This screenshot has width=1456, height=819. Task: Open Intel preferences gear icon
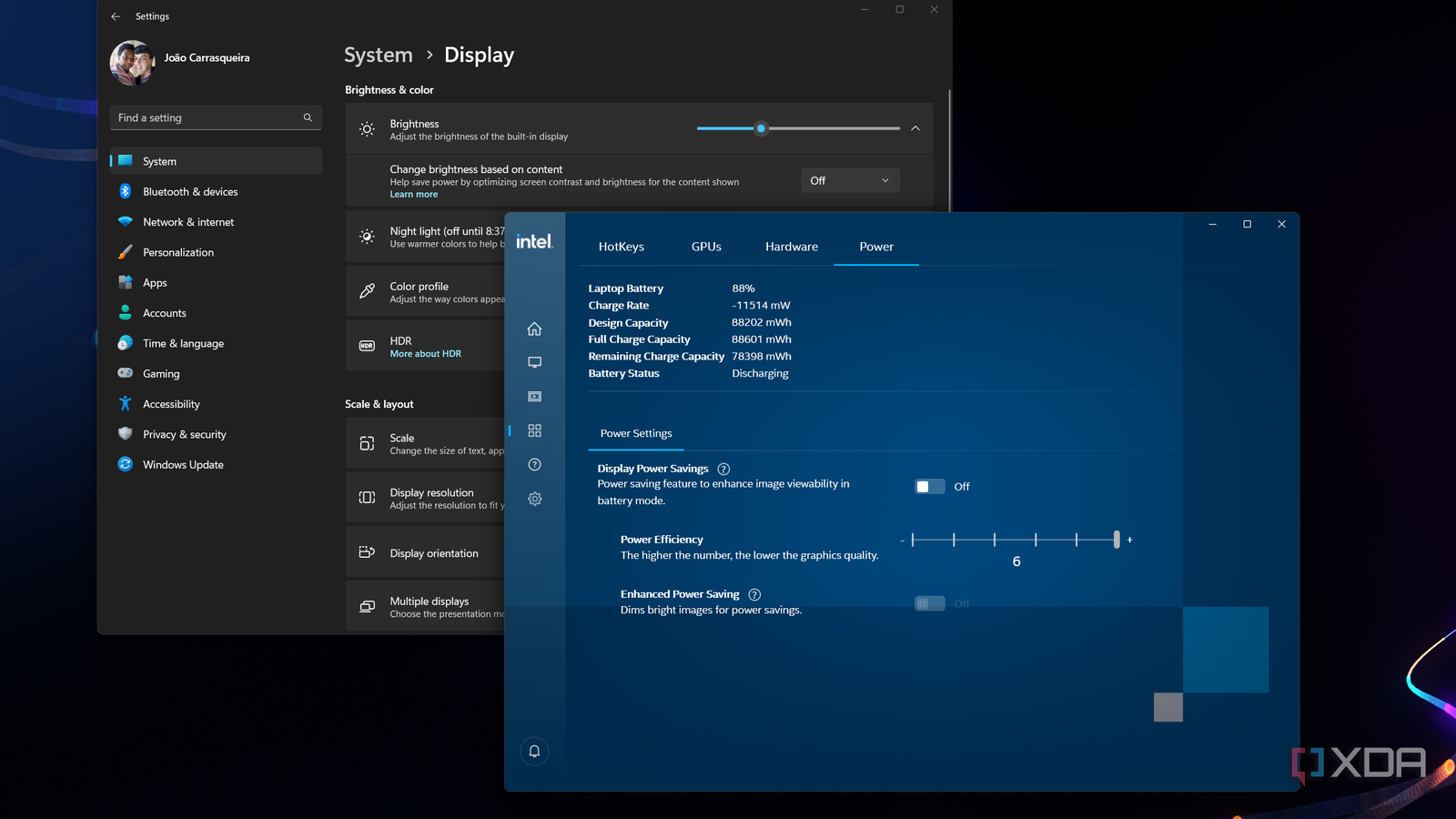point(534,499)
